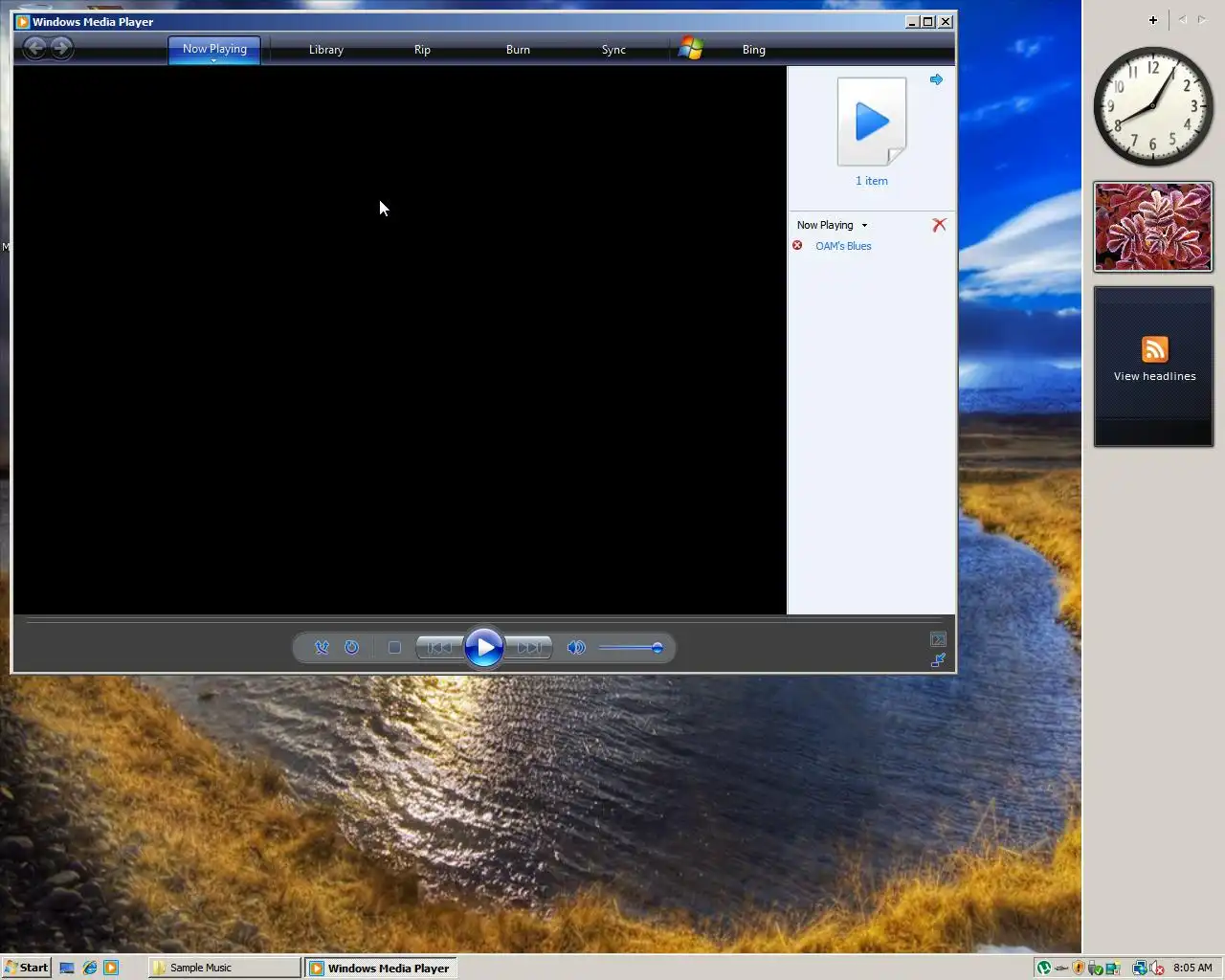Click the Stop button

click(x=394, y=648)
